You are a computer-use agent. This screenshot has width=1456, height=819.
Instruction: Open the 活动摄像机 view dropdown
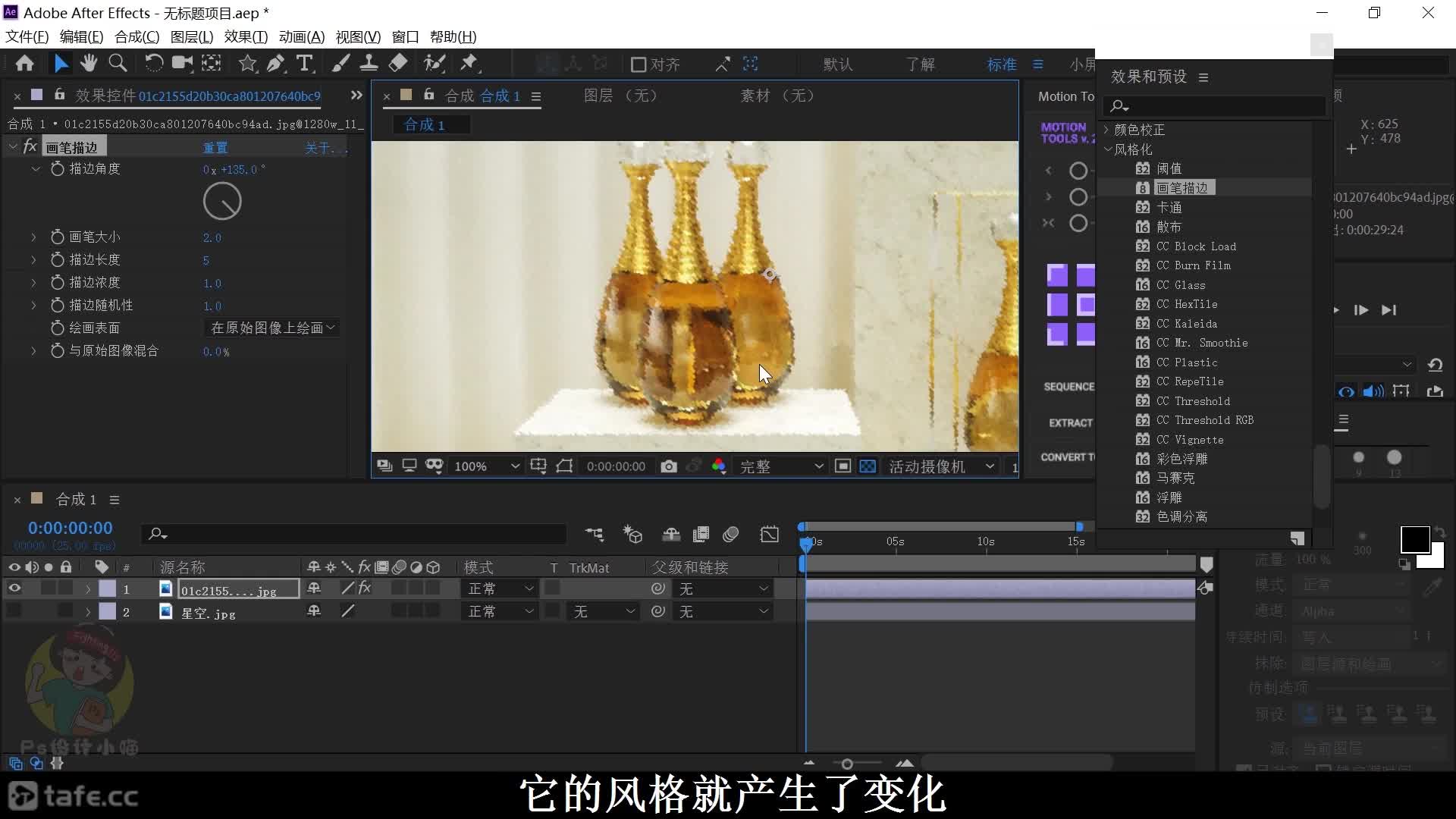pos(941,466)
